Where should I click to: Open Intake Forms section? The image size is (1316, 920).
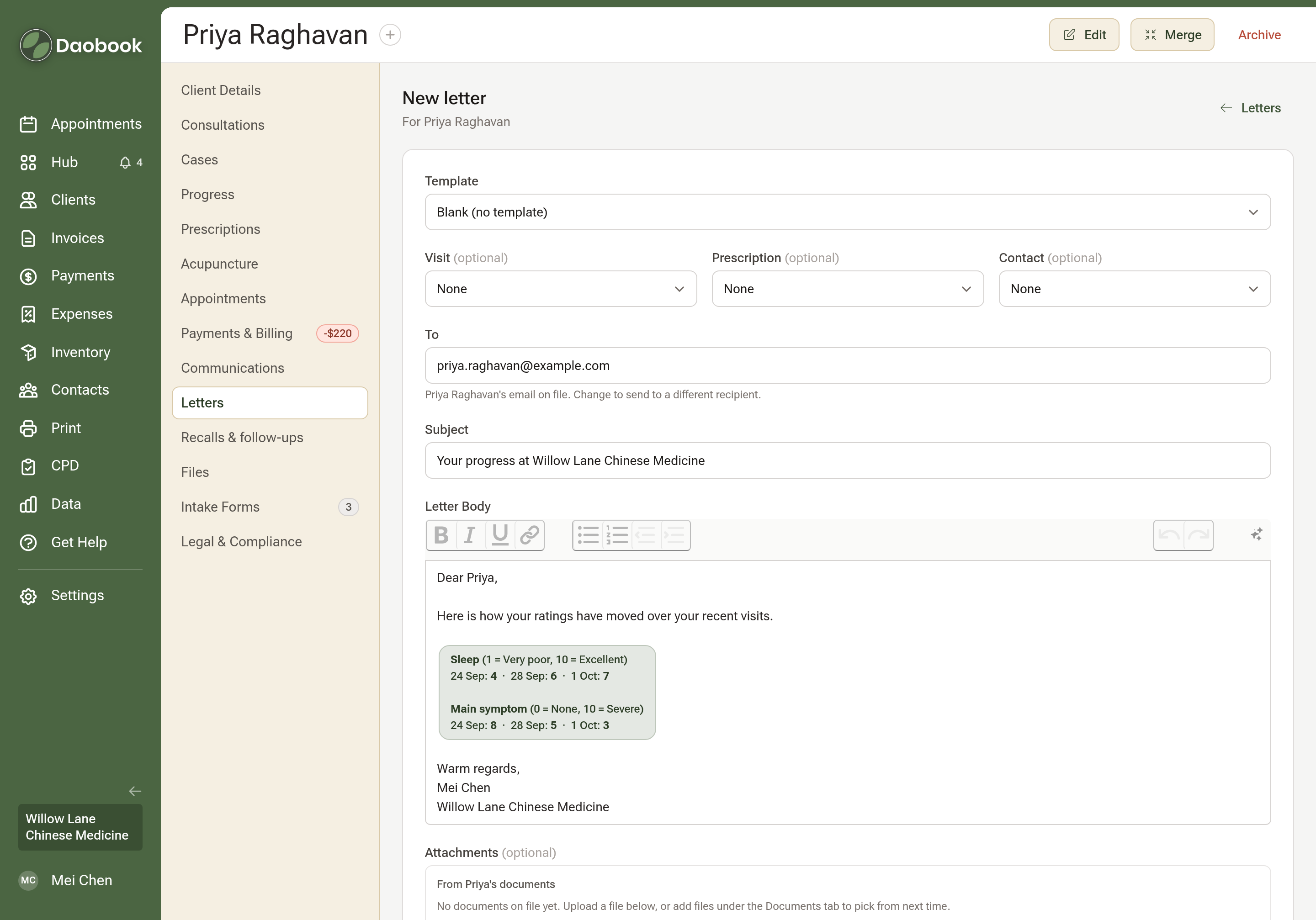point(270,507)
